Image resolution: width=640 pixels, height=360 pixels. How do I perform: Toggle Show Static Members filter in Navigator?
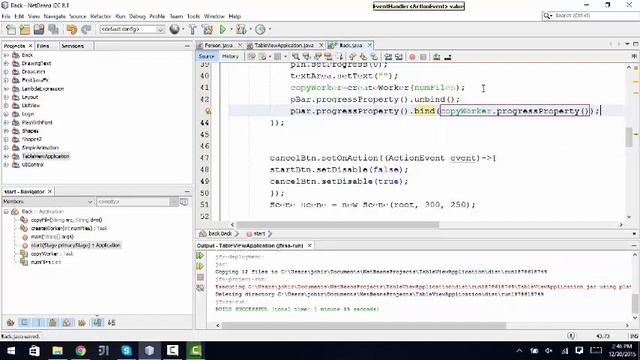39,323
